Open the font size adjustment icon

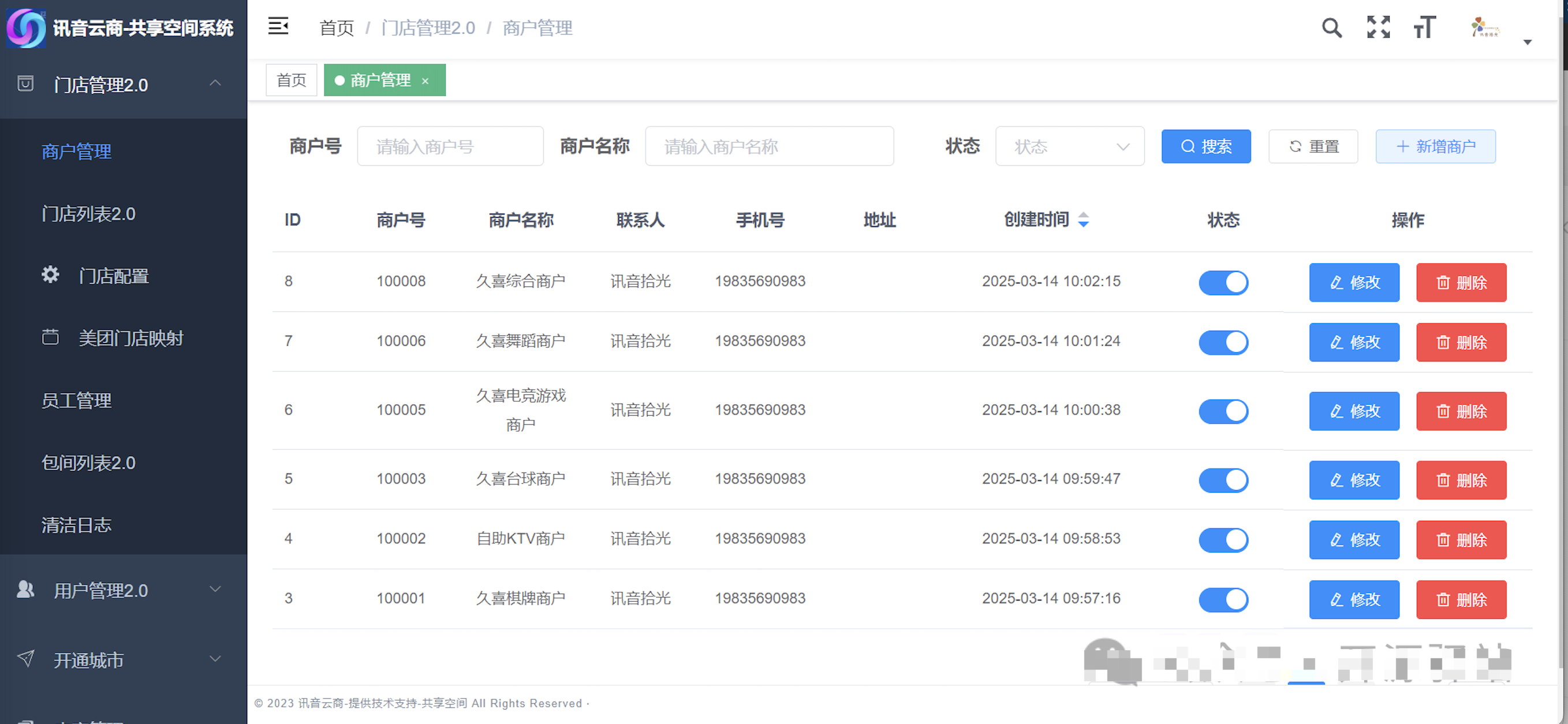tap(1424, 27)
